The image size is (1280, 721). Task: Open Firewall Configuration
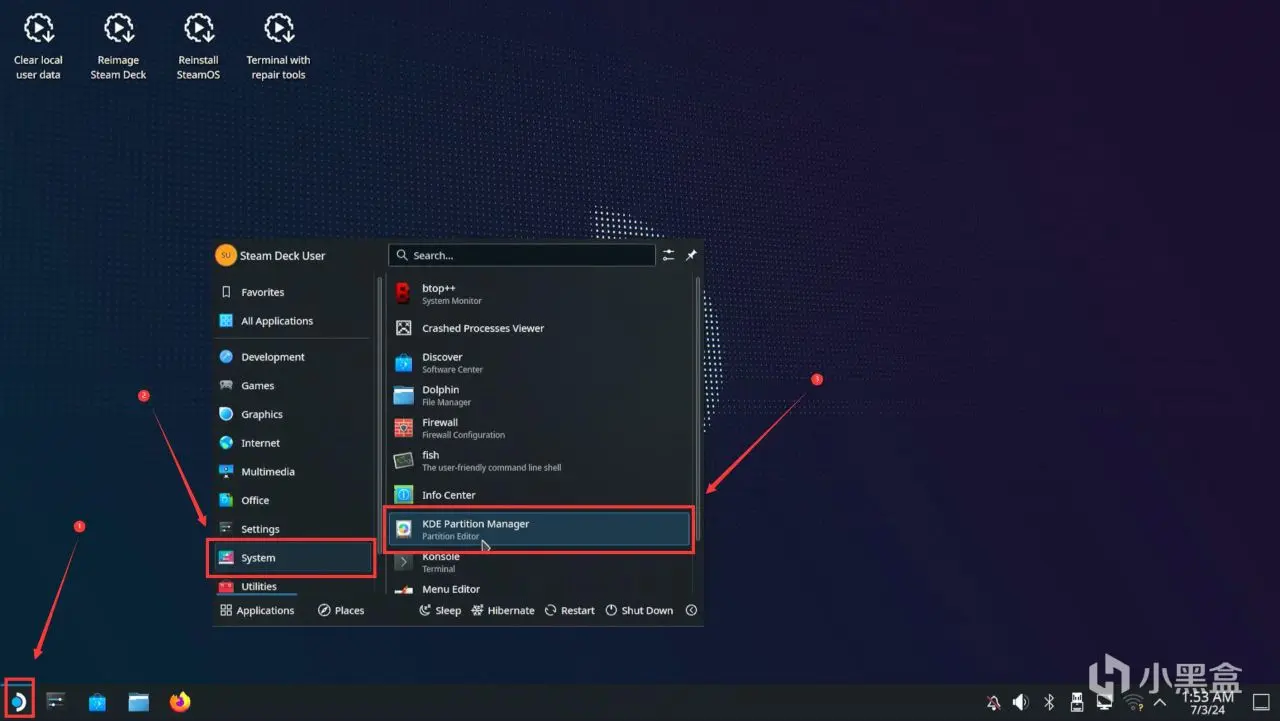tap(540, 428)
